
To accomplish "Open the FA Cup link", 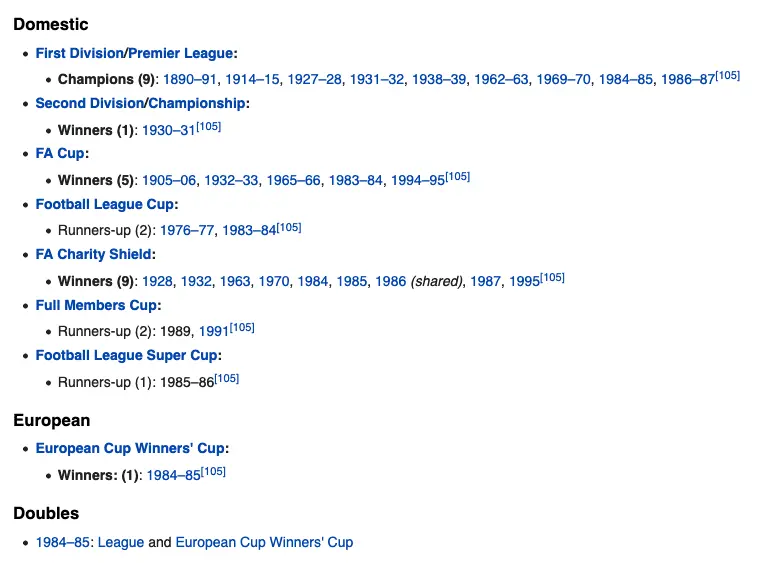I will point(60,154).
